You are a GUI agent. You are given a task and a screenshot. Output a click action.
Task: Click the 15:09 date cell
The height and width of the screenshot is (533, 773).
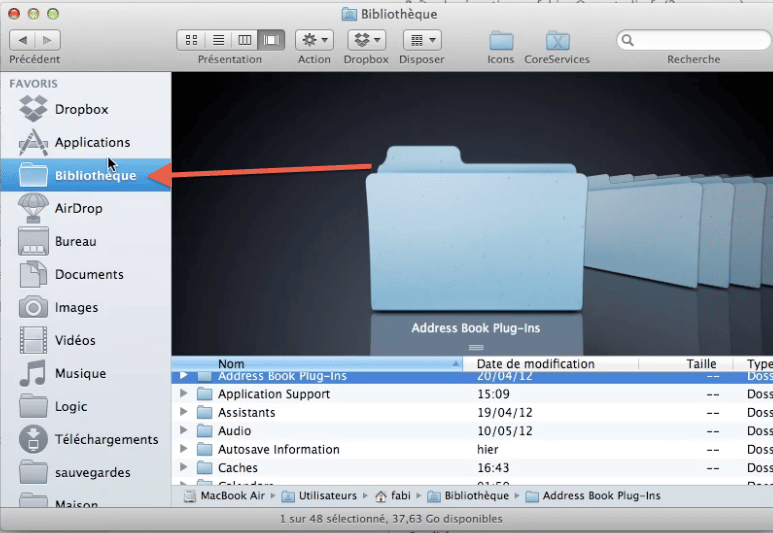(x=493, y=394)
